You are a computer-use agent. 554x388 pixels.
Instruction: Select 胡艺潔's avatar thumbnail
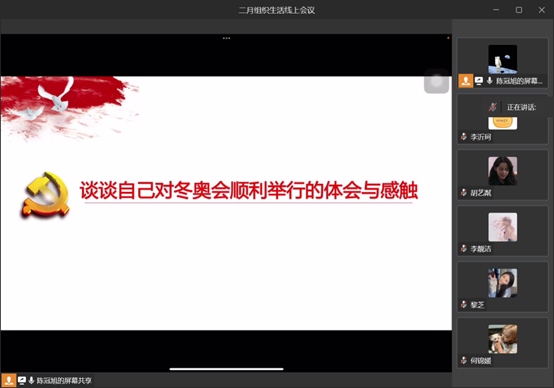(502, 171)
